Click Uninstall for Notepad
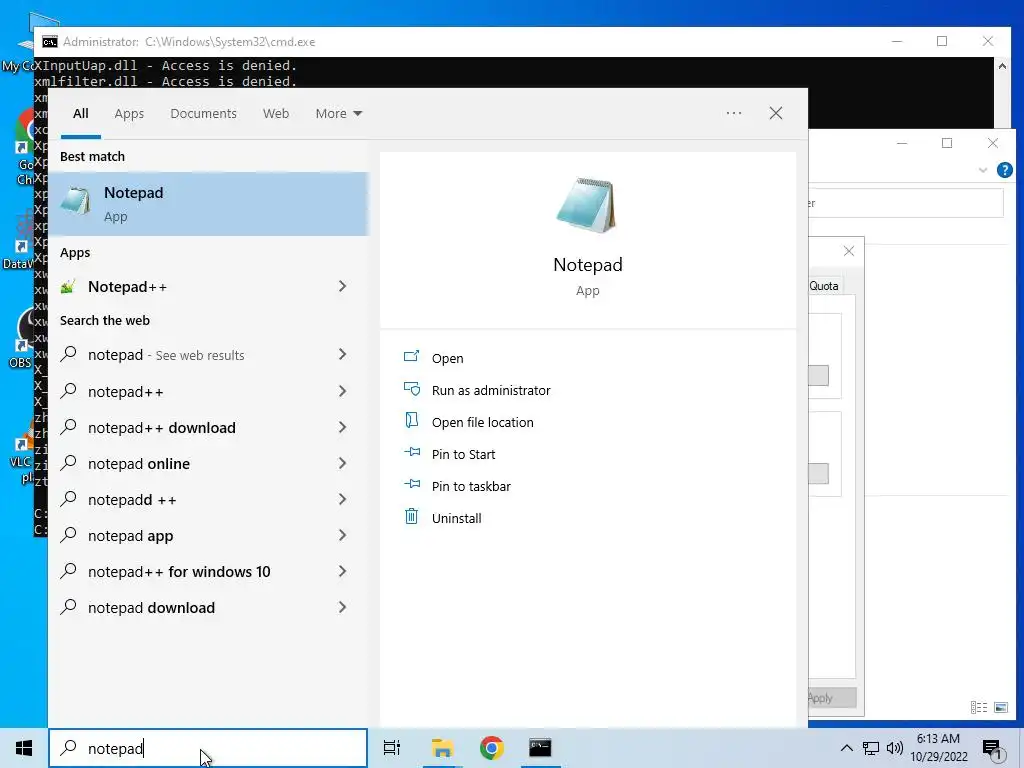This screenshot has width=1024, height=768. point(456,518)
